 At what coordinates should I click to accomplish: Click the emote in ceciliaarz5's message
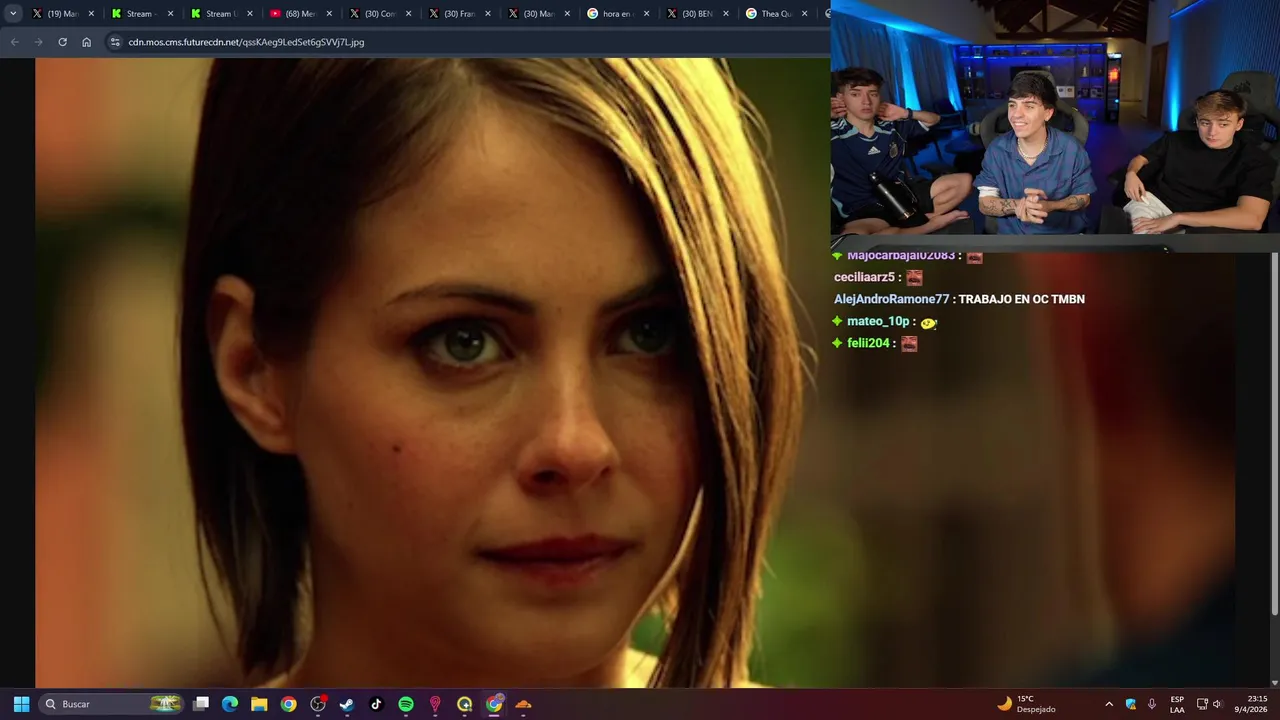[x=914, y=277]
